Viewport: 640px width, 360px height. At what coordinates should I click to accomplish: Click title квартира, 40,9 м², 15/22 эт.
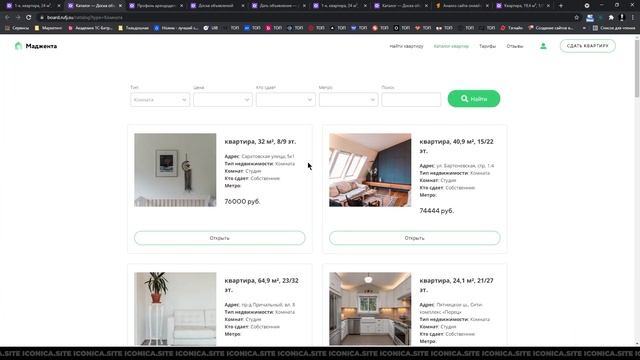point(456,146)
